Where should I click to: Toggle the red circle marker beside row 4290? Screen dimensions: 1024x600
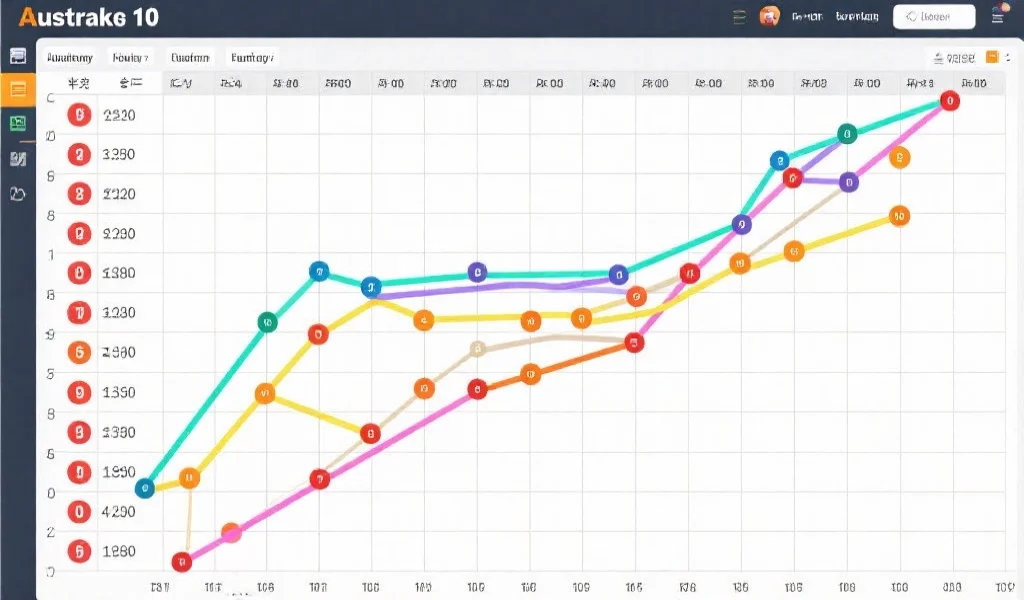point(78,511)
